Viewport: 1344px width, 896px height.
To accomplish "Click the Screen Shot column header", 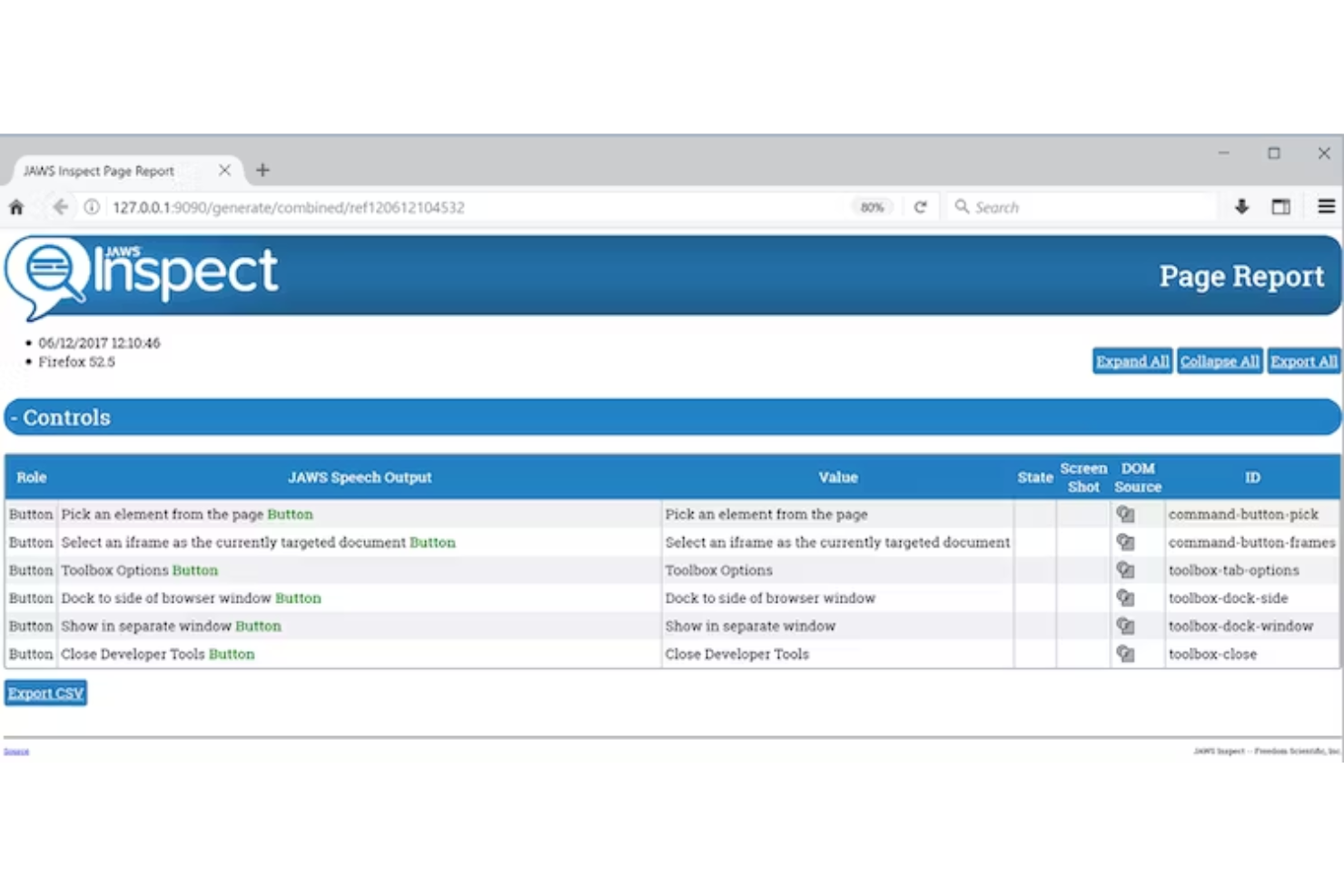I will [x=1083, y=478].
